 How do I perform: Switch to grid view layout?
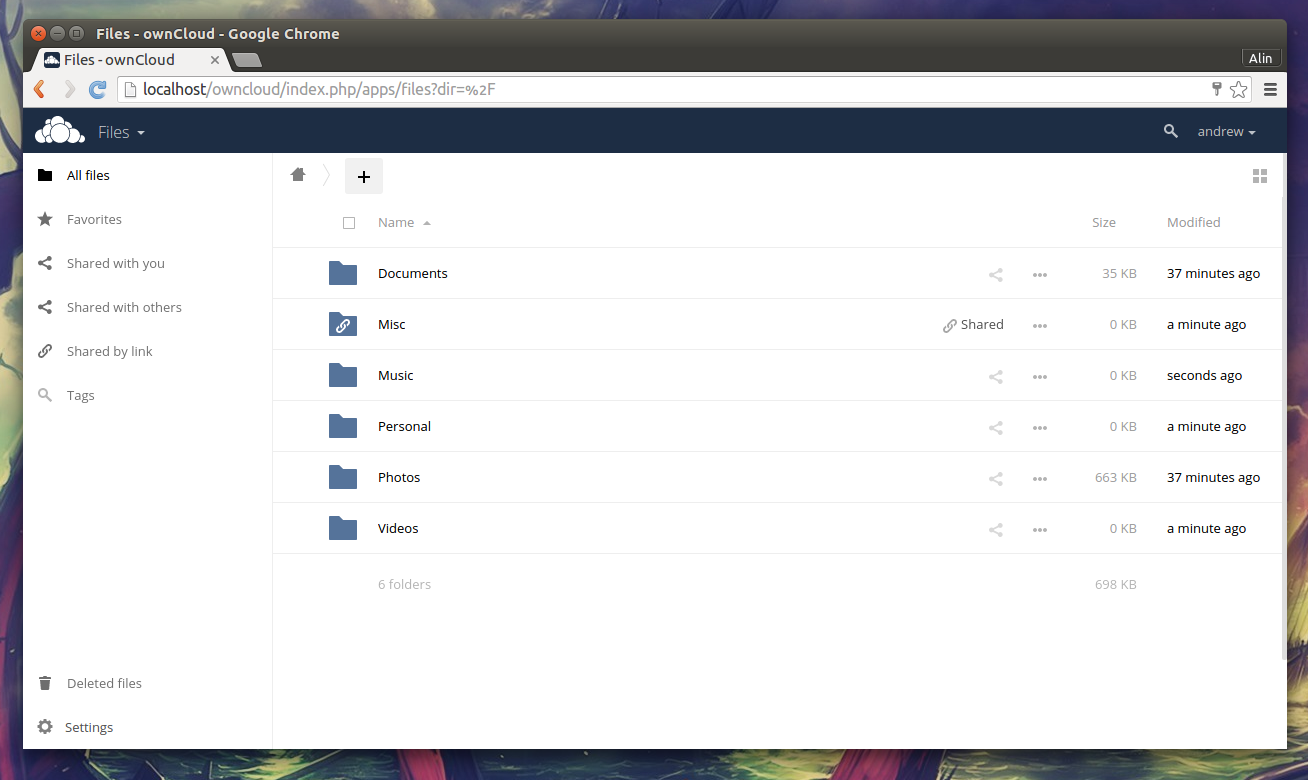click(1260, 175)
